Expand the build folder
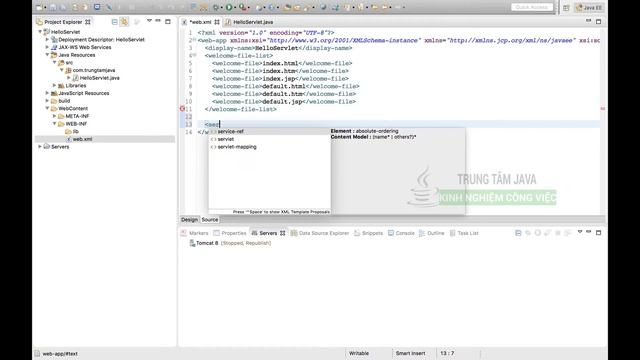640x360 pixels. point(47,100)
